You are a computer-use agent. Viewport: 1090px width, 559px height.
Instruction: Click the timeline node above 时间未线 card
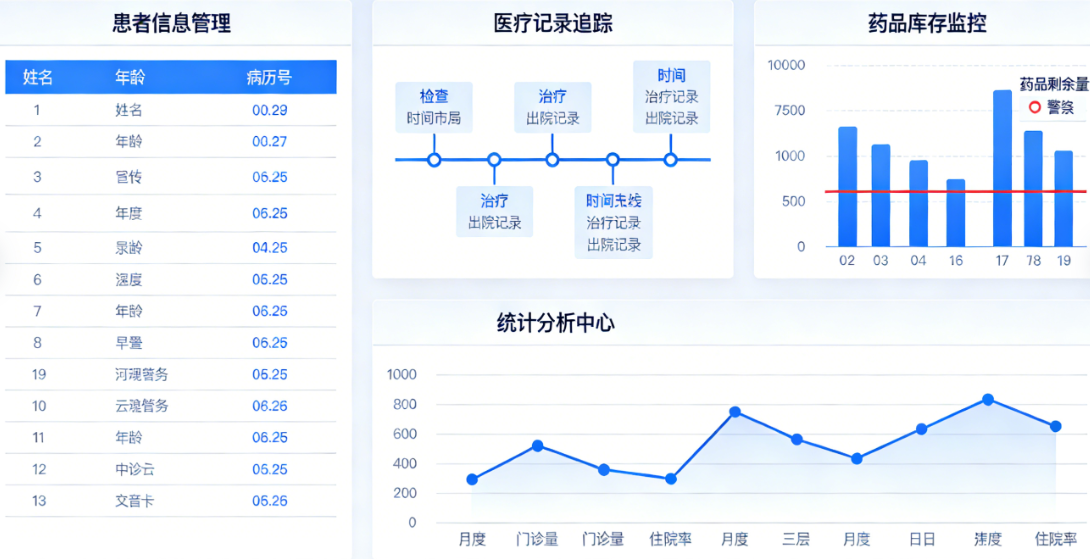click(x=612, y=160)
